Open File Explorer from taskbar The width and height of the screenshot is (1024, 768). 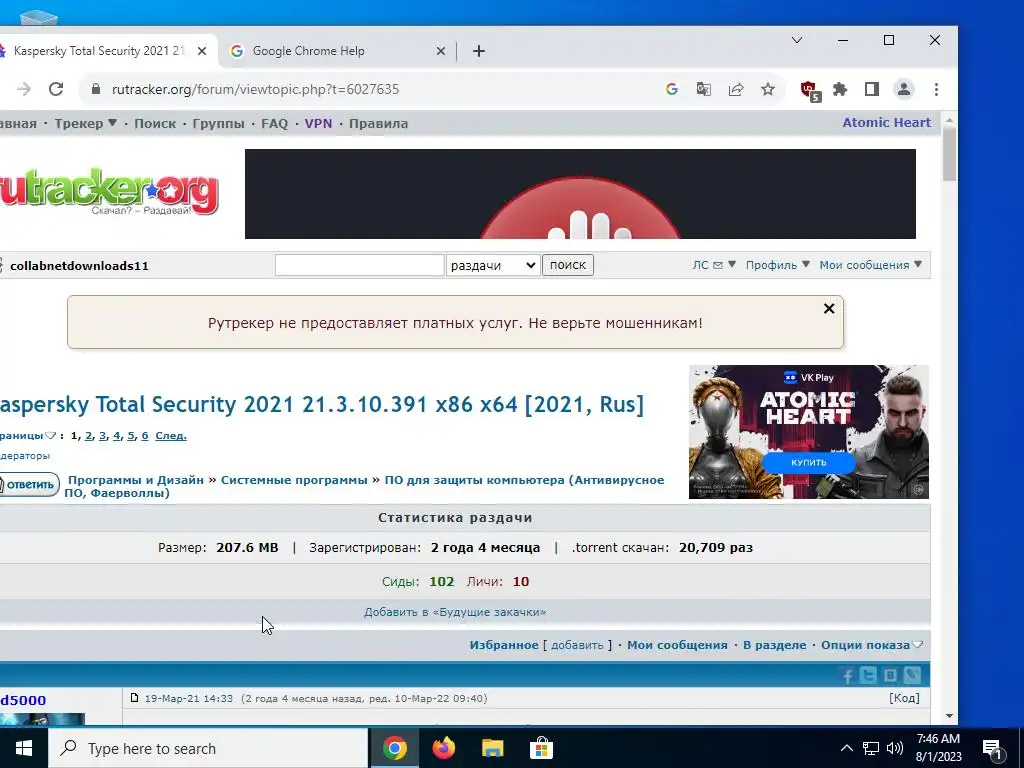[x=492, y=748]
